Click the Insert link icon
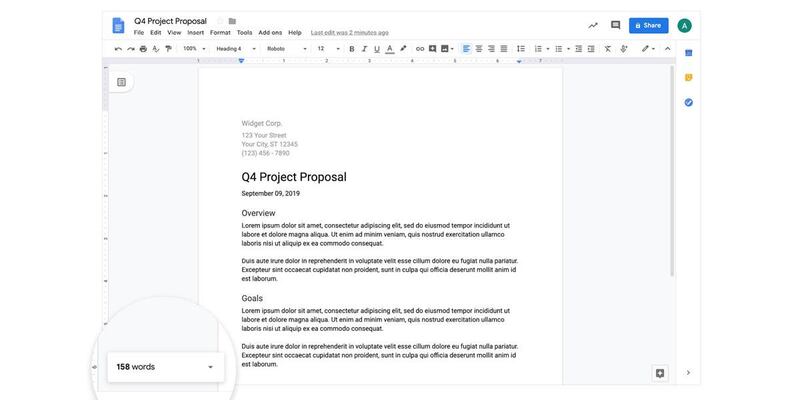 coord(419,48)
